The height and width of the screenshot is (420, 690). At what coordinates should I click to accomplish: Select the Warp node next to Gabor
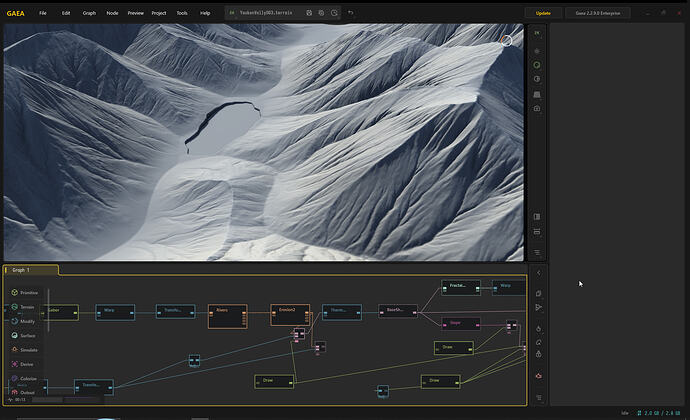115,313
